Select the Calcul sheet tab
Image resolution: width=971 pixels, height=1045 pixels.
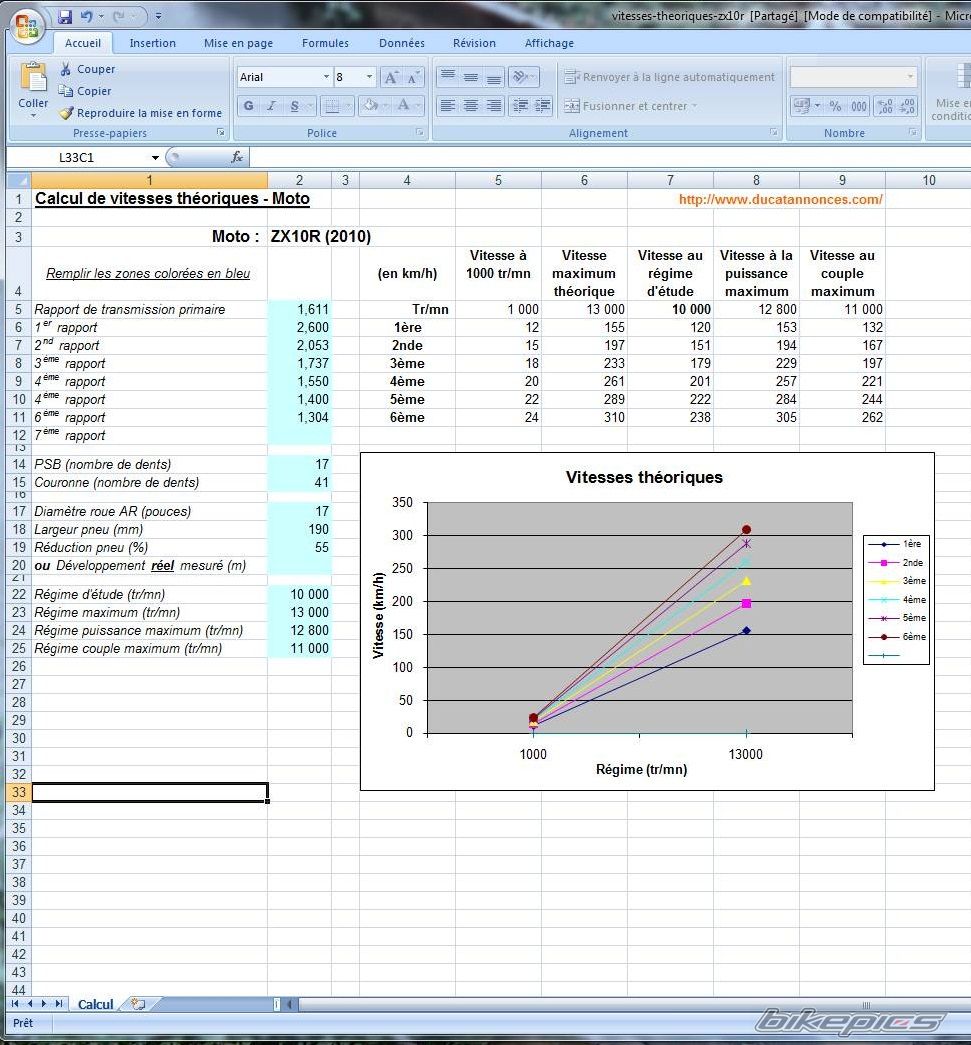[95, 1004]
